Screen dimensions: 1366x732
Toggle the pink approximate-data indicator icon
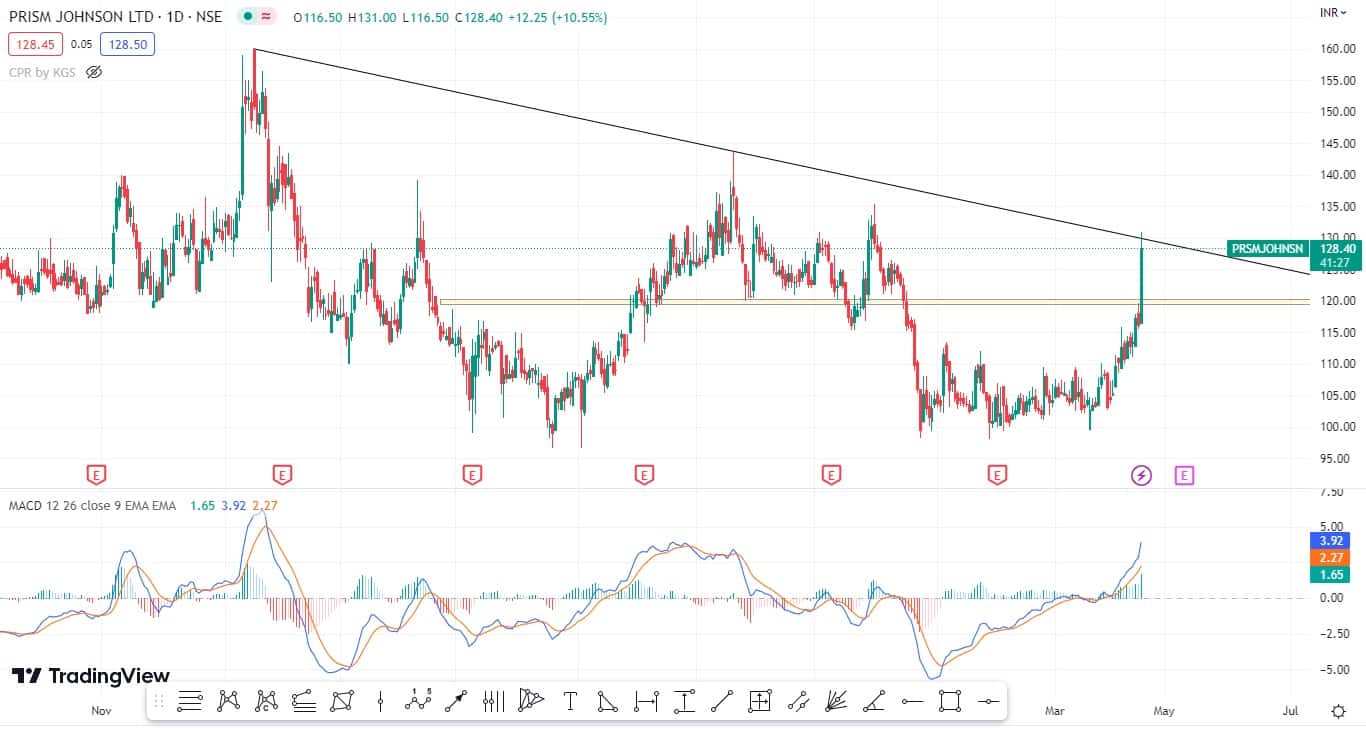[x=266, y=17]
